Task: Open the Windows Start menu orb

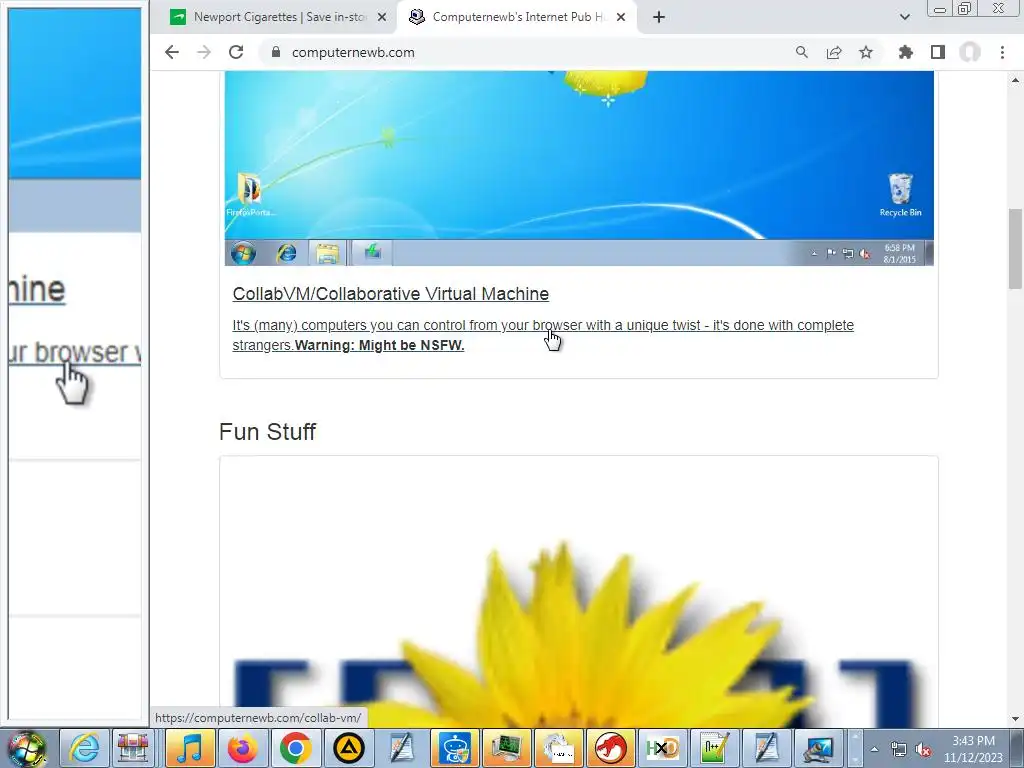Action: tap(26, 748)
